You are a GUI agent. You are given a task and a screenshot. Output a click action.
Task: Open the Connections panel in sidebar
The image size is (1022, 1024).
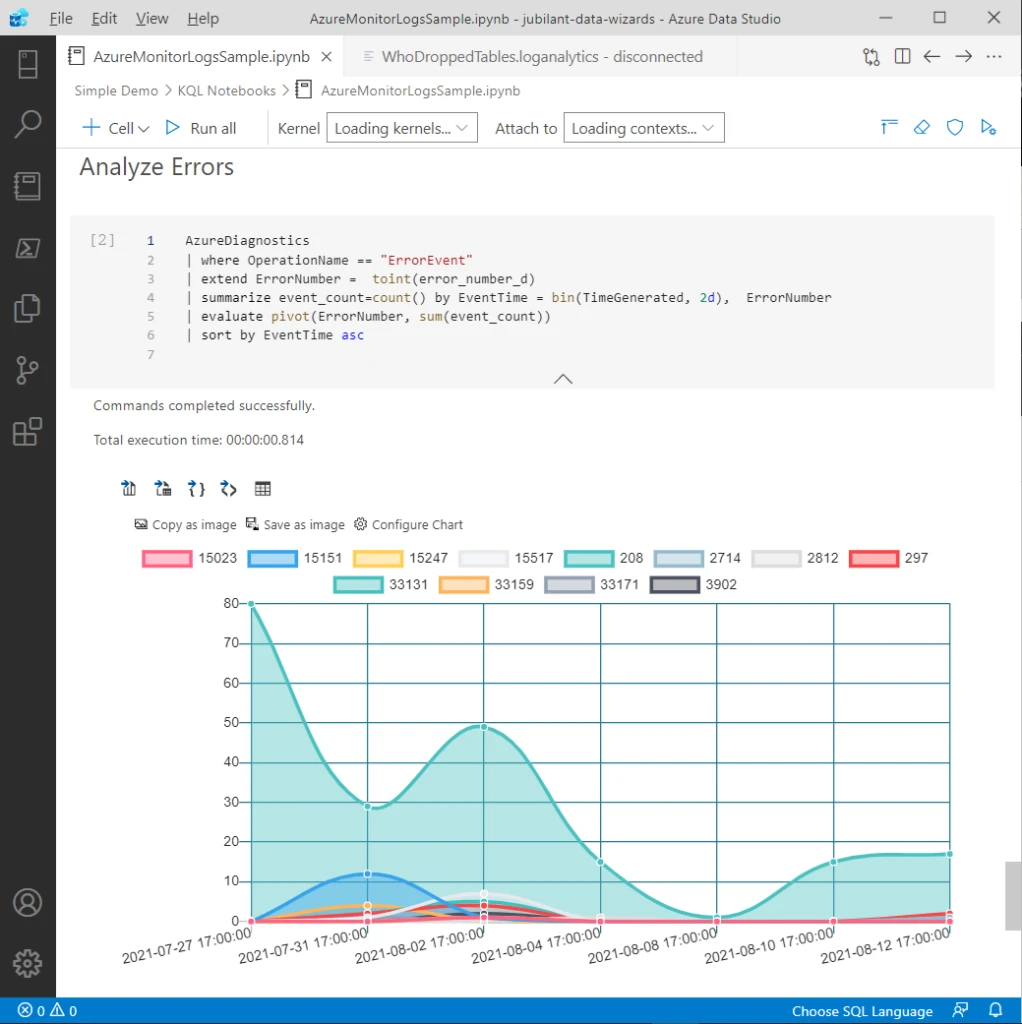[x=27, y=64]
